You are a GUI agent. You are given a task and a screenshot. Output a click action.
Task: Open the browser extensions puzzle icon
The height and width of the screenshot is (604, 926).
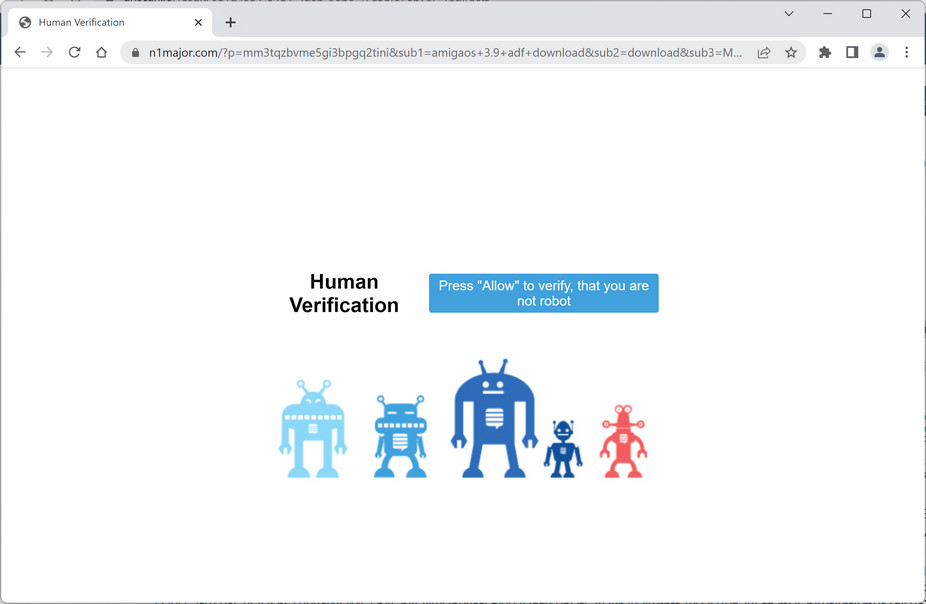[824, 52]
